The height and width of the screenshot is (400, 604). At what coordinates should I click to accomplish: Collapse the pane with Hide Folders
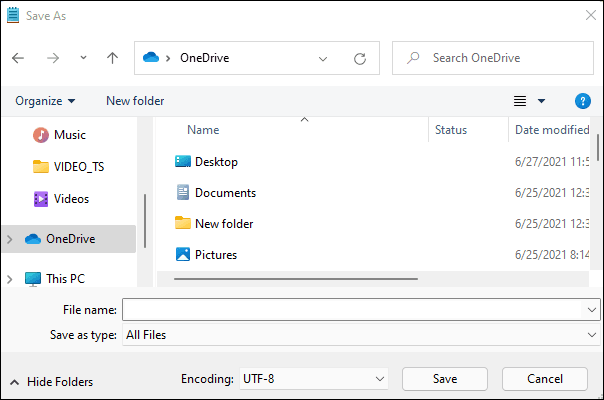pyautogui.click(x=52, y=381)
